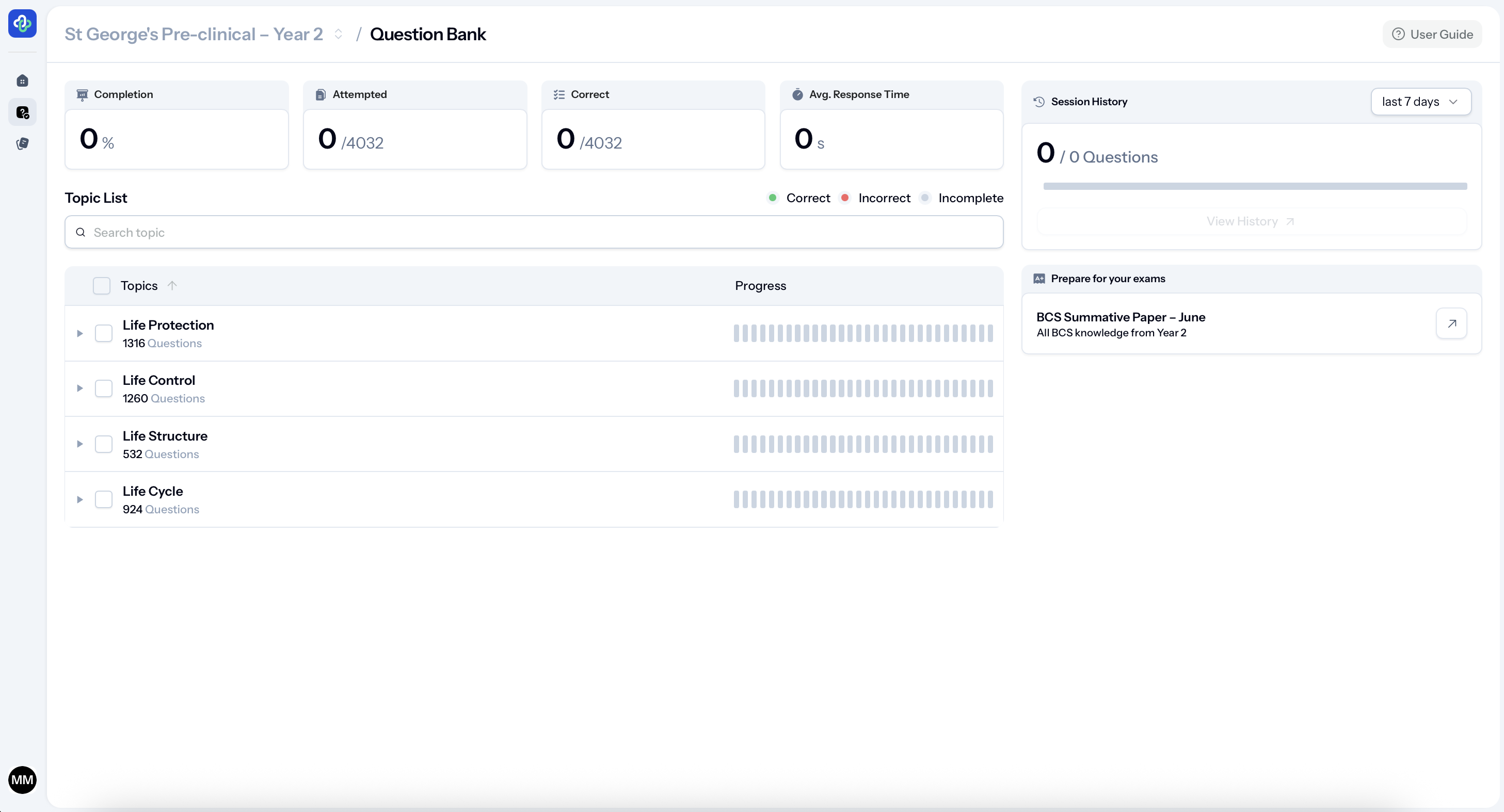Open the User Guide button
This screenshot has width=1504, height=812.
[1432, 35]
